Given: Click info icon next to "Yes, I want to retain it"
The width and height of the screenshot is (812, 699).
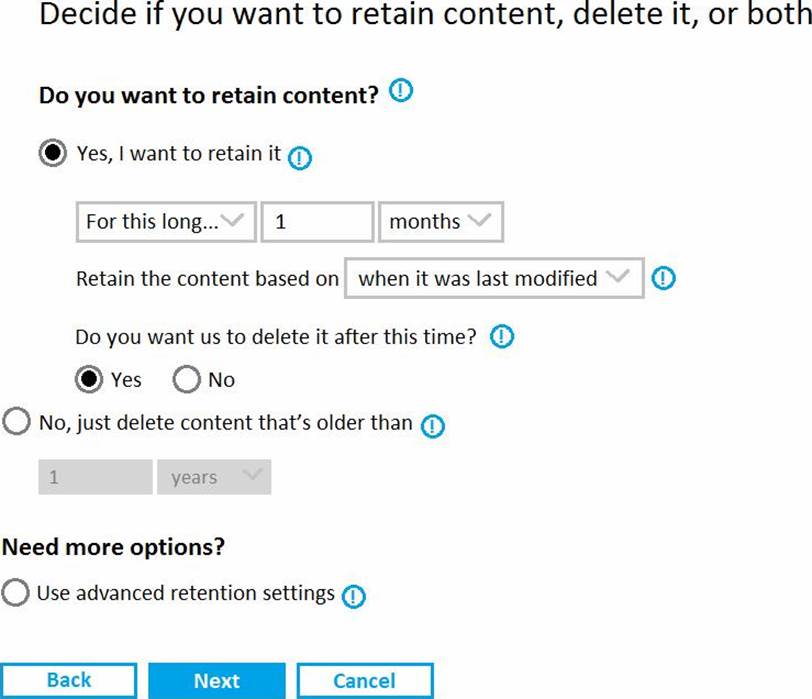Looking at the screenshot, I should (x=299, y=158).
